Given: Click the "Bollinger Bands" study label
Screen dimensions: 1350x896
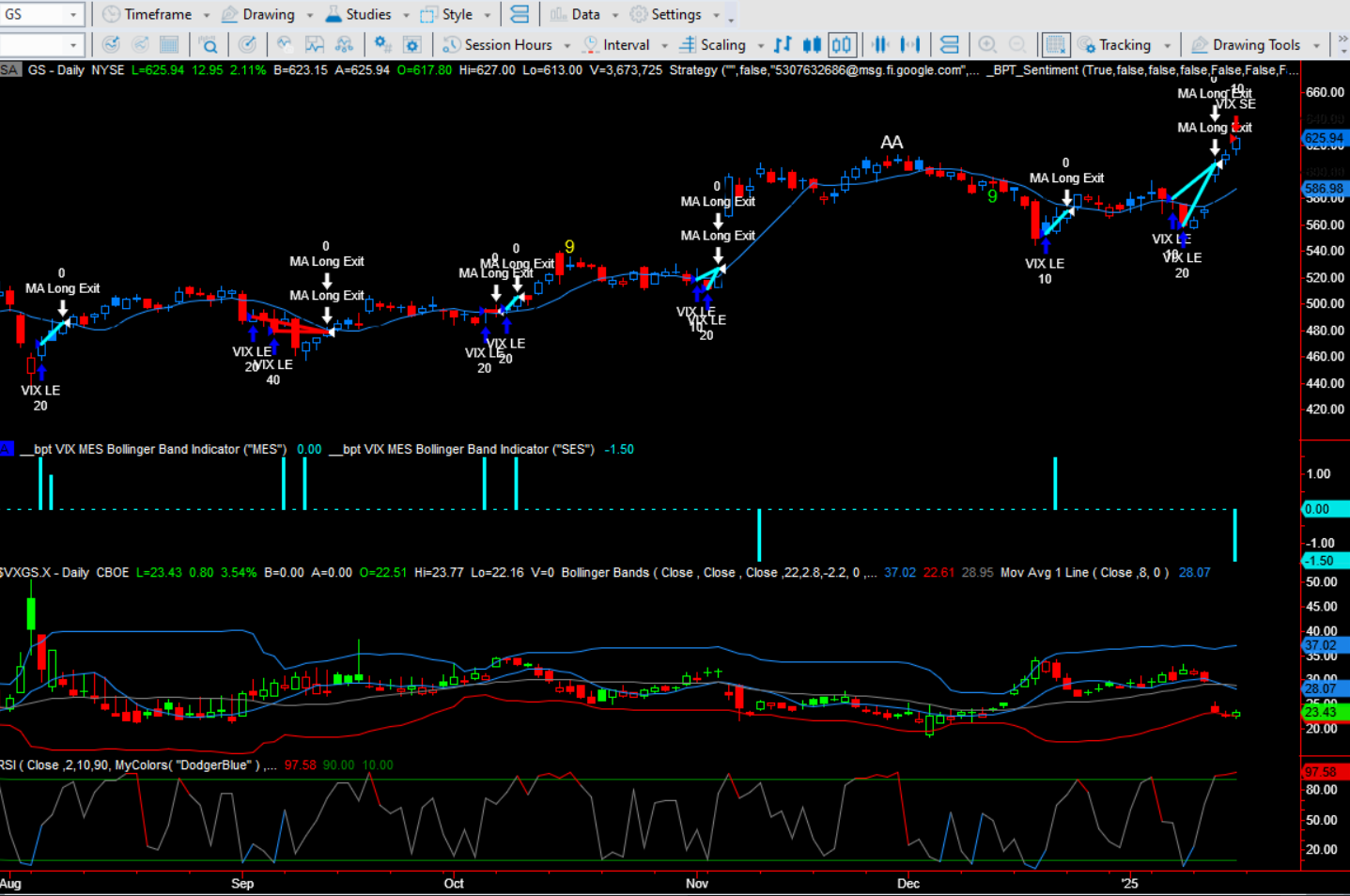Looking at the screenshot, I should [605, 573].
